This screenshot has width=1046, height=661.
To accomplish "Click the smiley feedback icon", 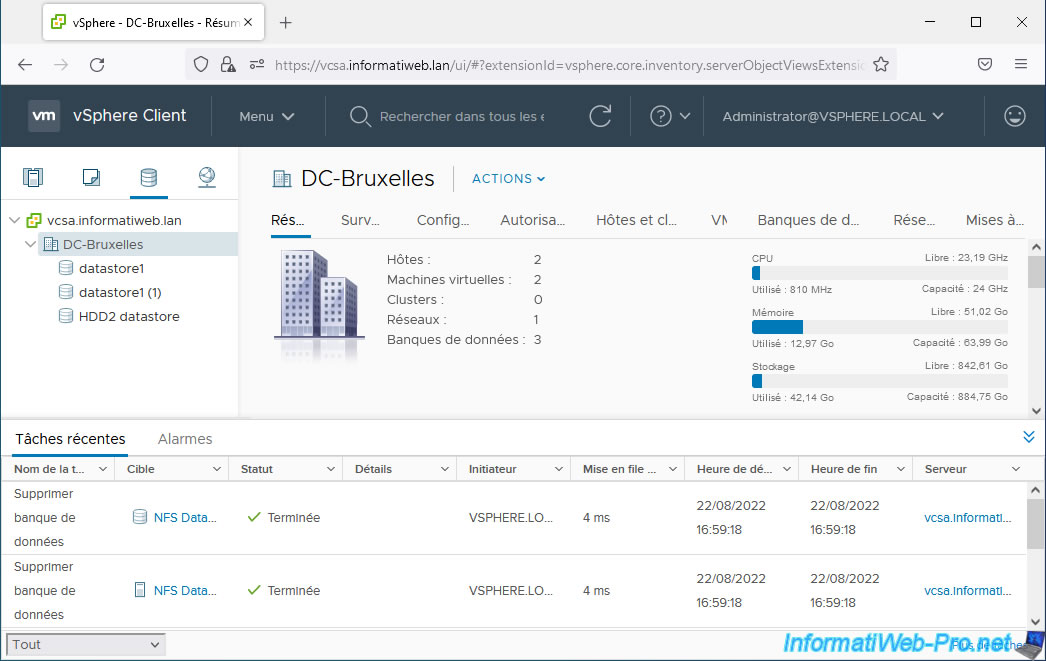I will click(x=1014, y=116).
